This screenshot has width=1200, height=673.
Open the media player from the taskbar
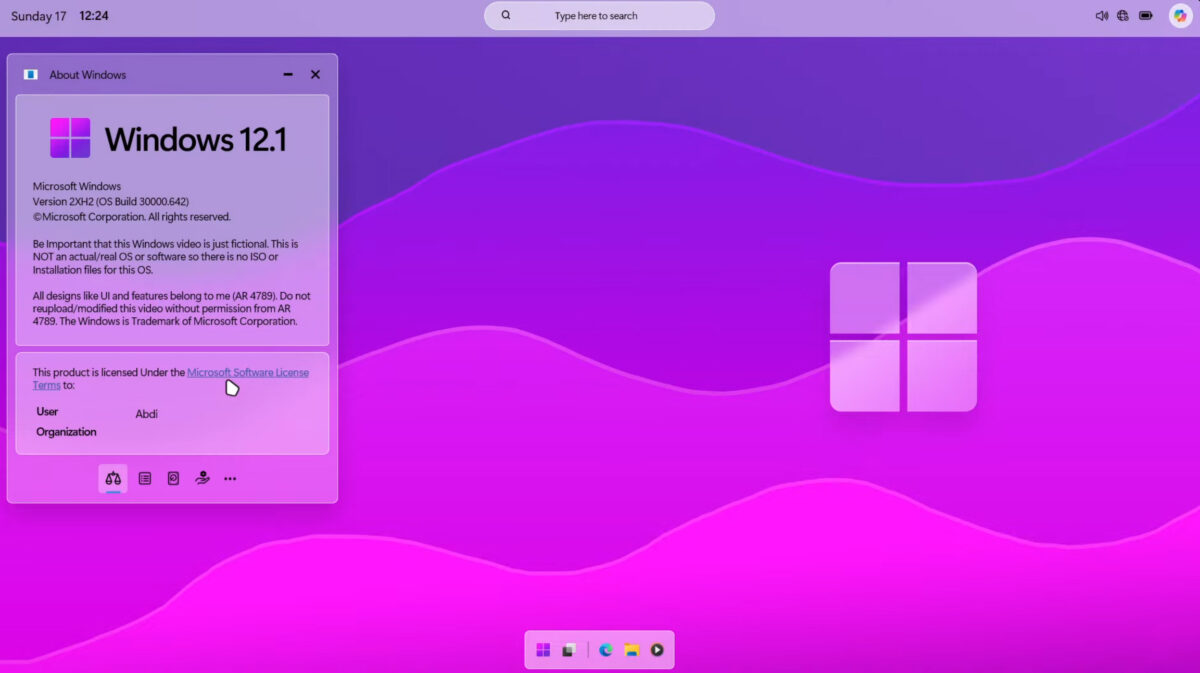coord(657,649)
